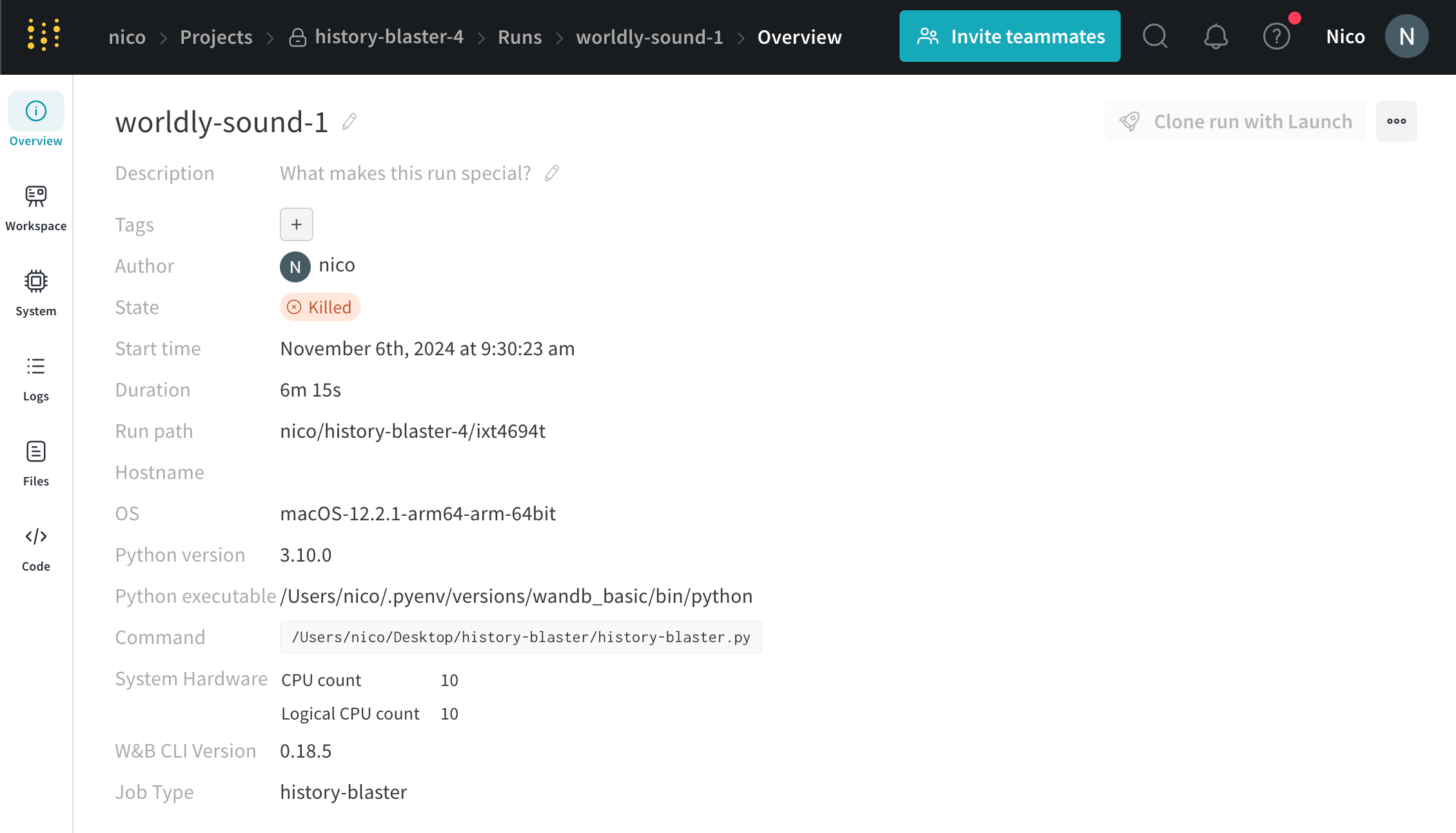This screenshot has height=833, width=1456.
Task: Open the Workspace sidebar tab
Action: (36, 208)
